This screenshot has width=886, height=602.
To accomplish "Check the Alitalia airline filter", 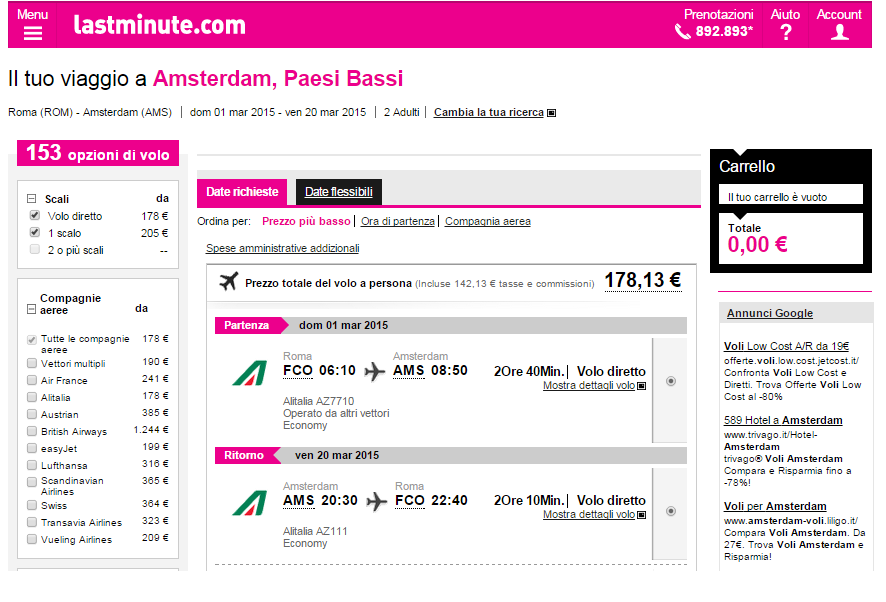I will click(32, 397).
